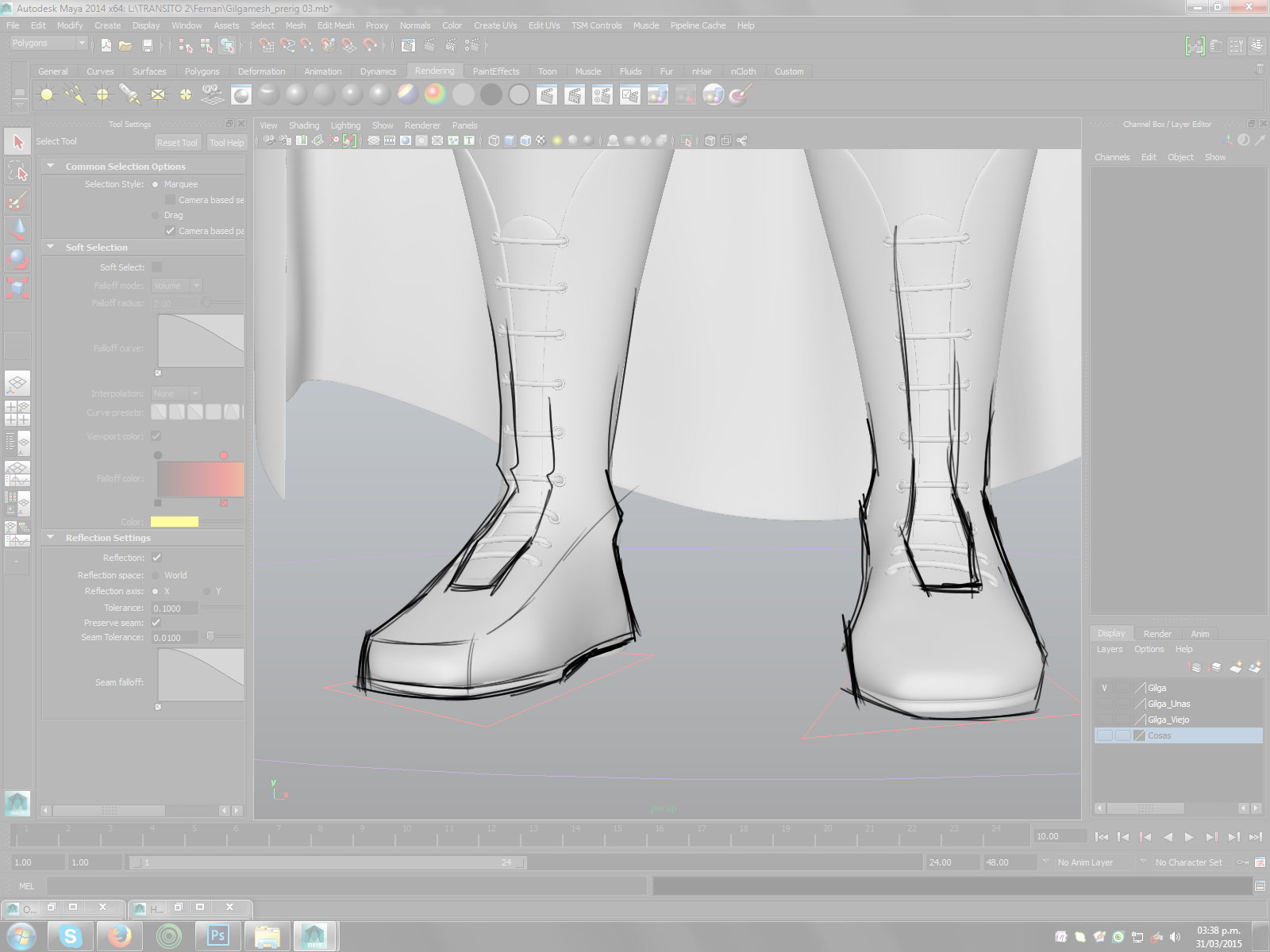Collapse the Soft Selection section
This screenshot has width=1270, height=952.
point(51,248)
